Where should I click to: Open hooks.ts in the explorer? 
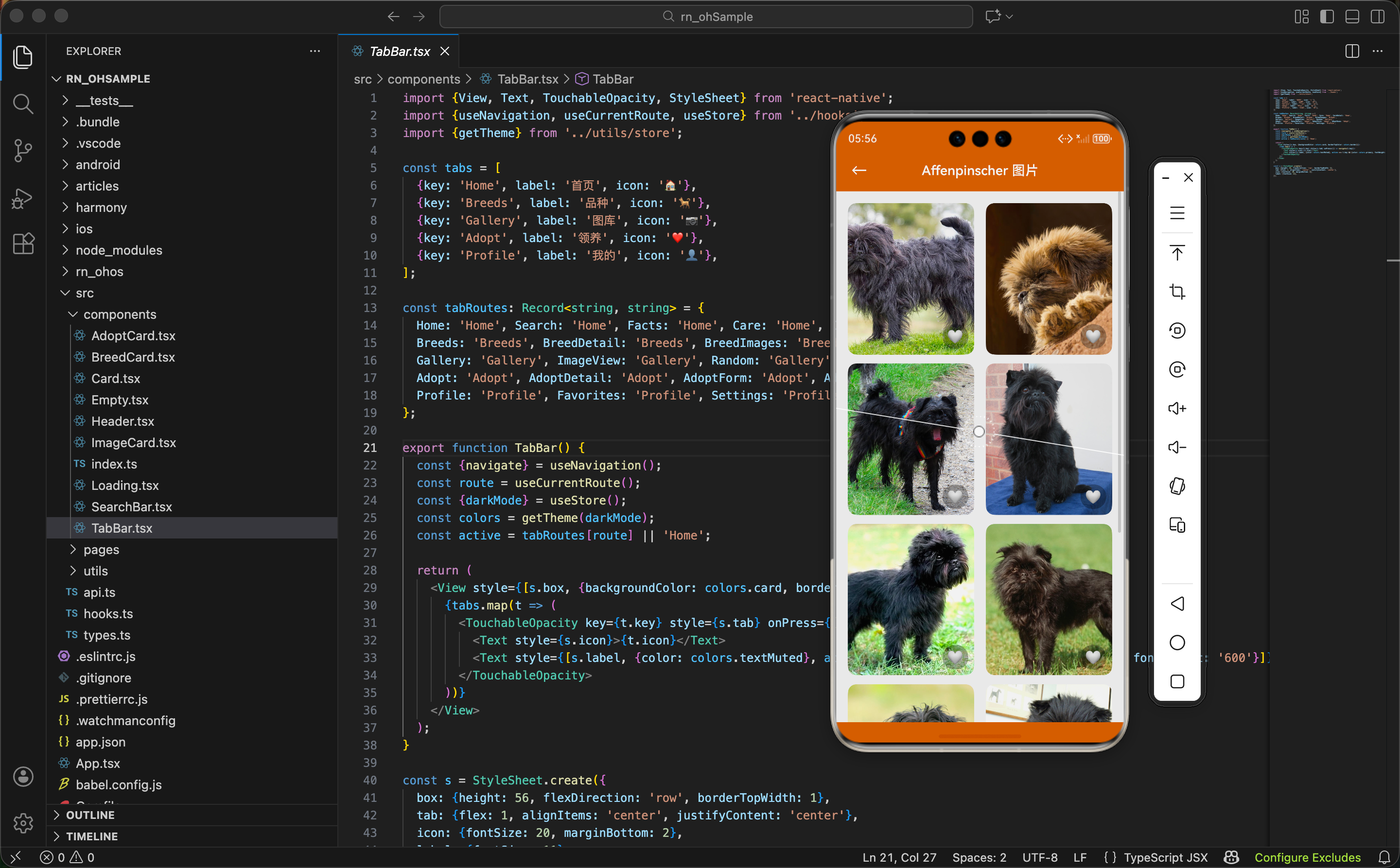pos(108,614)
